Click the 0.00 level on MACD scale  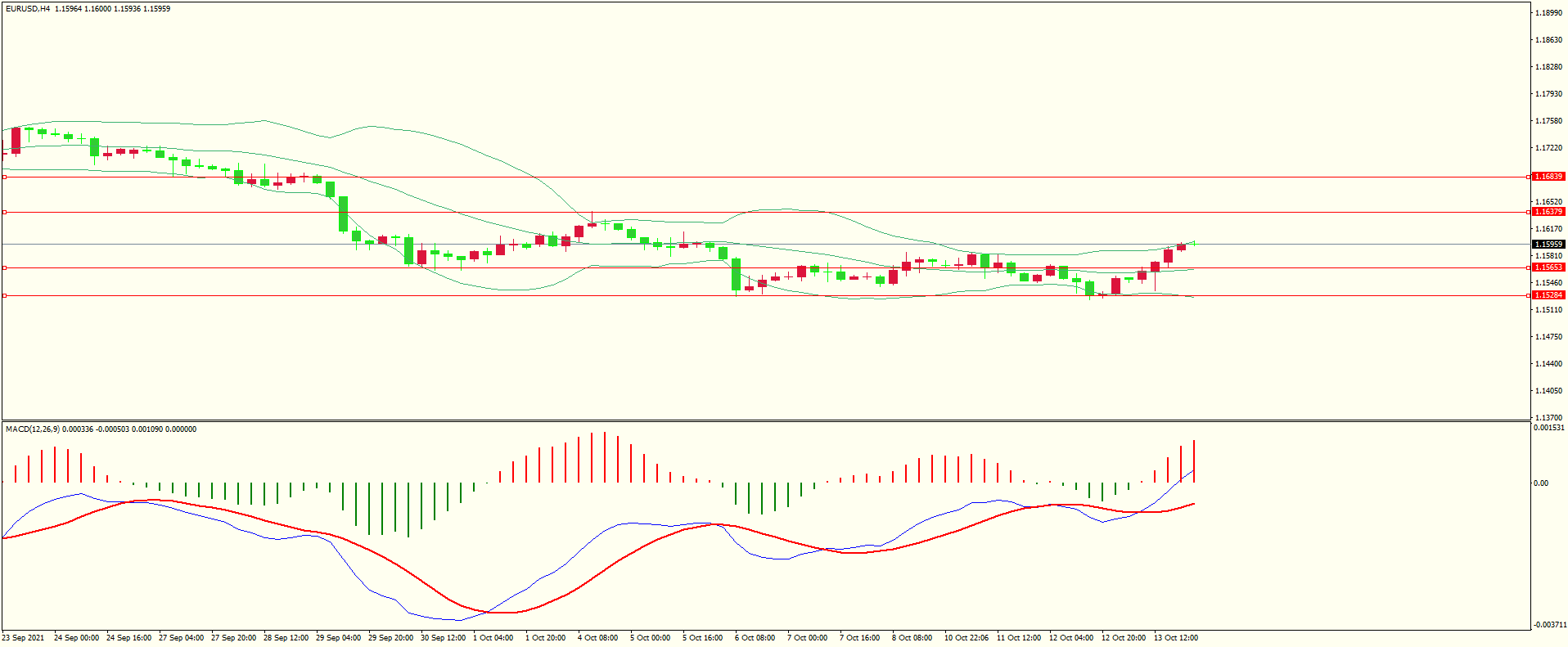click(x=1541, y=483)
